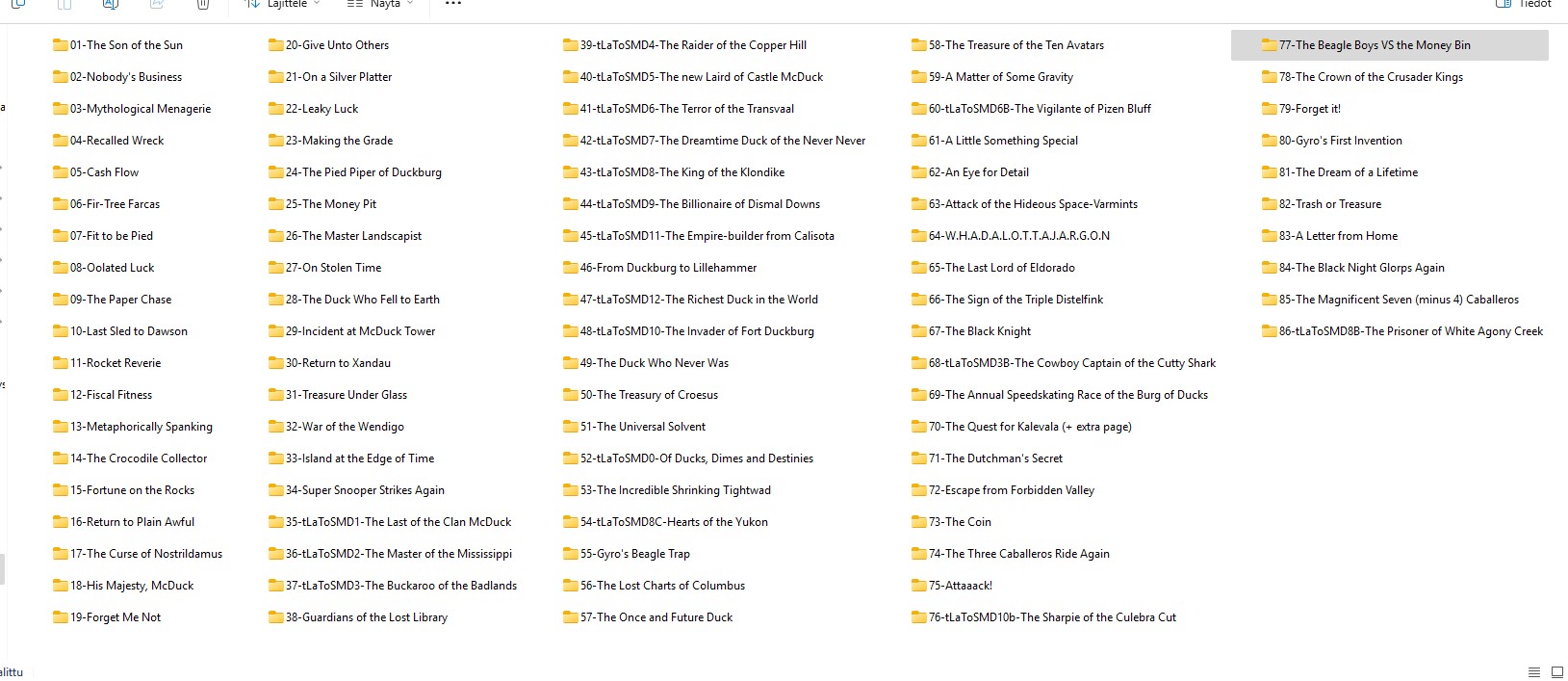Click folder icon of 05-Cash Flow
The height and width of the screenshot is (681, 1568).
click(61, 172)
